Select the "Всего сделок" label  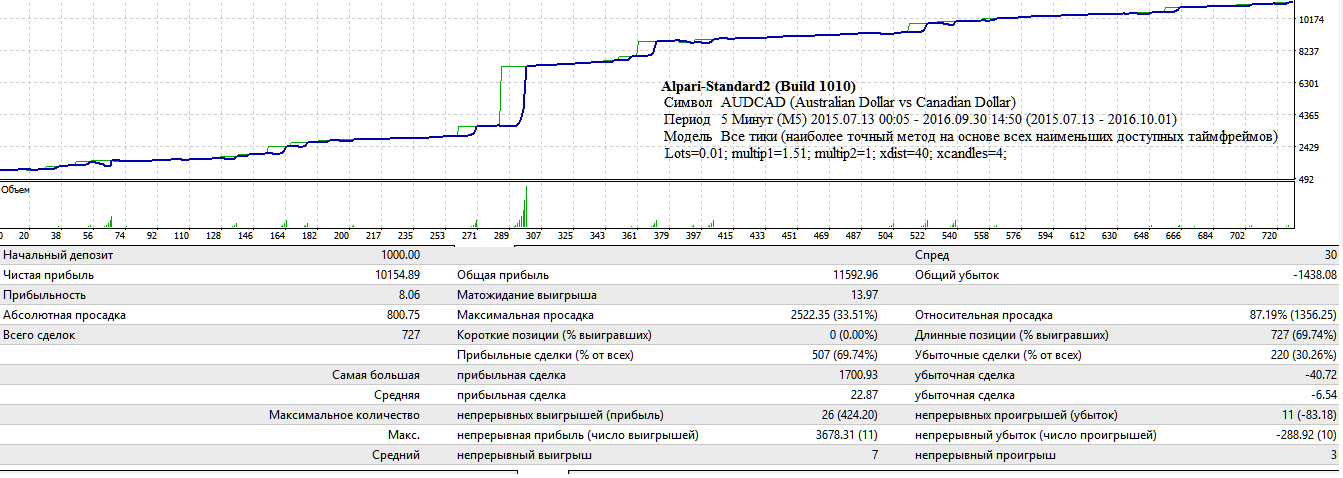coord(39,335)
